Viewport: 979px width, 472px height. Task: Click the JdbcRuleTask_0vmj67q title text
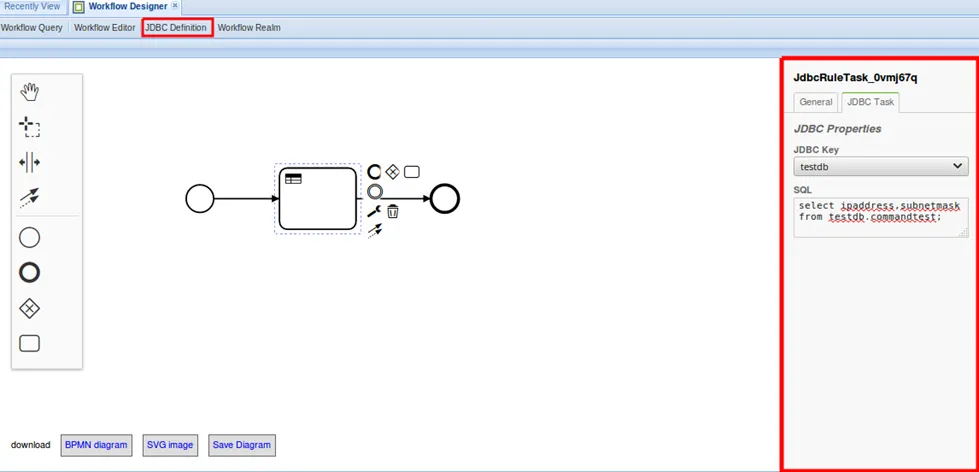pyautogui.click(x=855, y=77)
